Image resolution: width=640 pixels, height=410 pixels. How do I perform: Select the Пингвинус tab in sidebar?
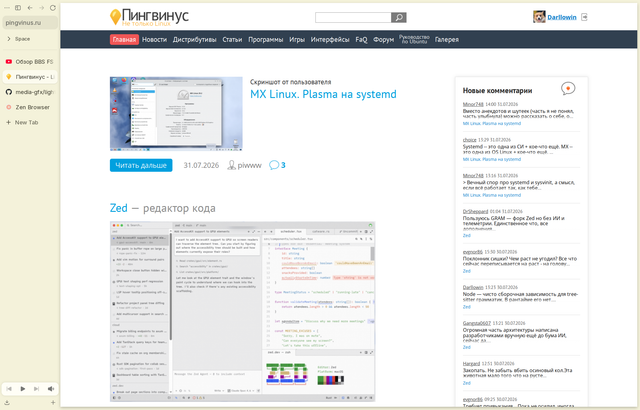coord(30,77)
